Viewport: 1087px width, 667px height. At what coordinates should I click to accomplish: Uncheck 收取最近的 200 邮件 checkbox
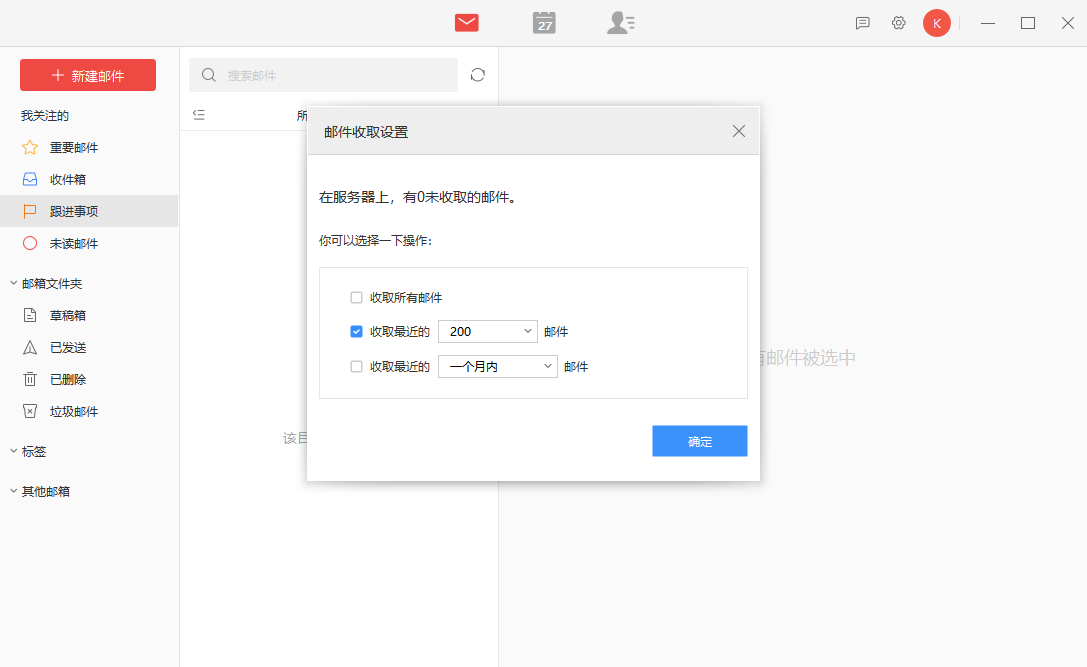coord(356,332)
